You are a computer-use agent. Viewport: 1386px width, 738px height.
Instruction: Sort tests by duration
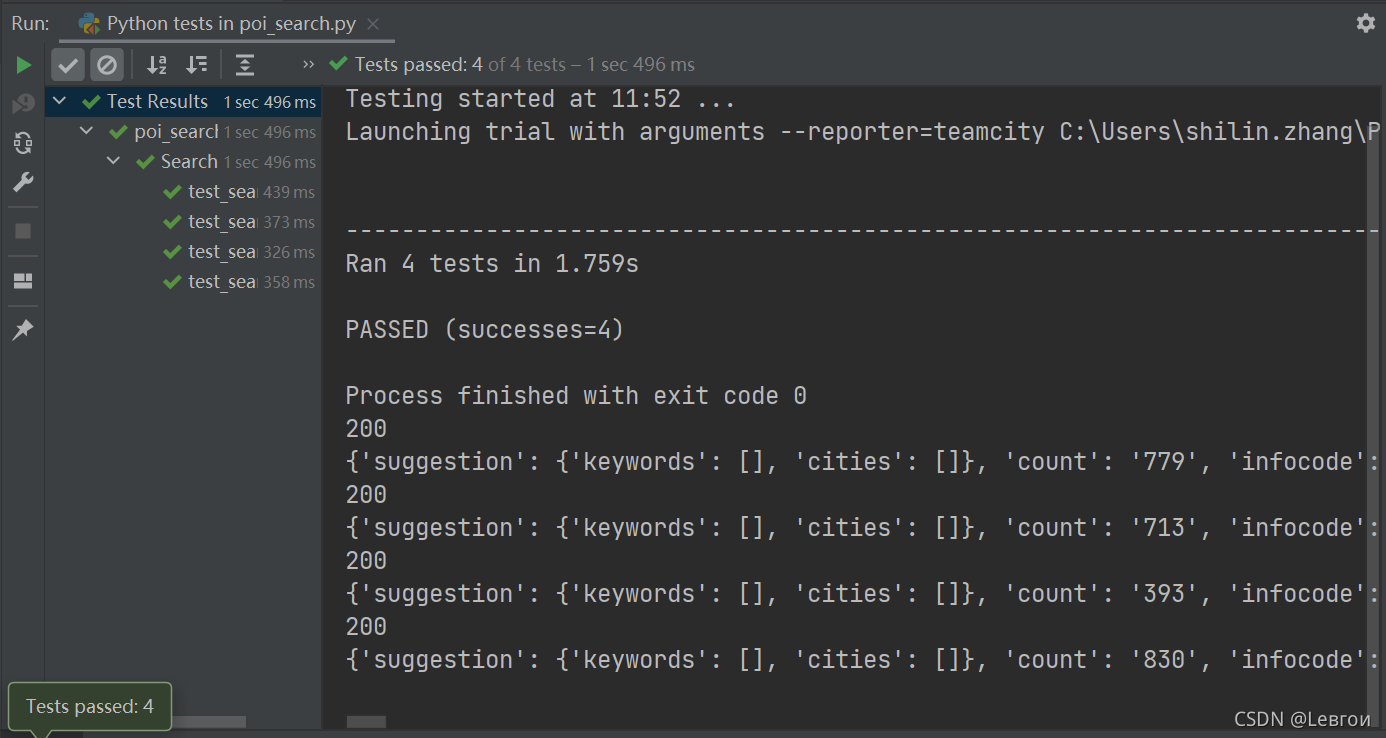[197, 66]
